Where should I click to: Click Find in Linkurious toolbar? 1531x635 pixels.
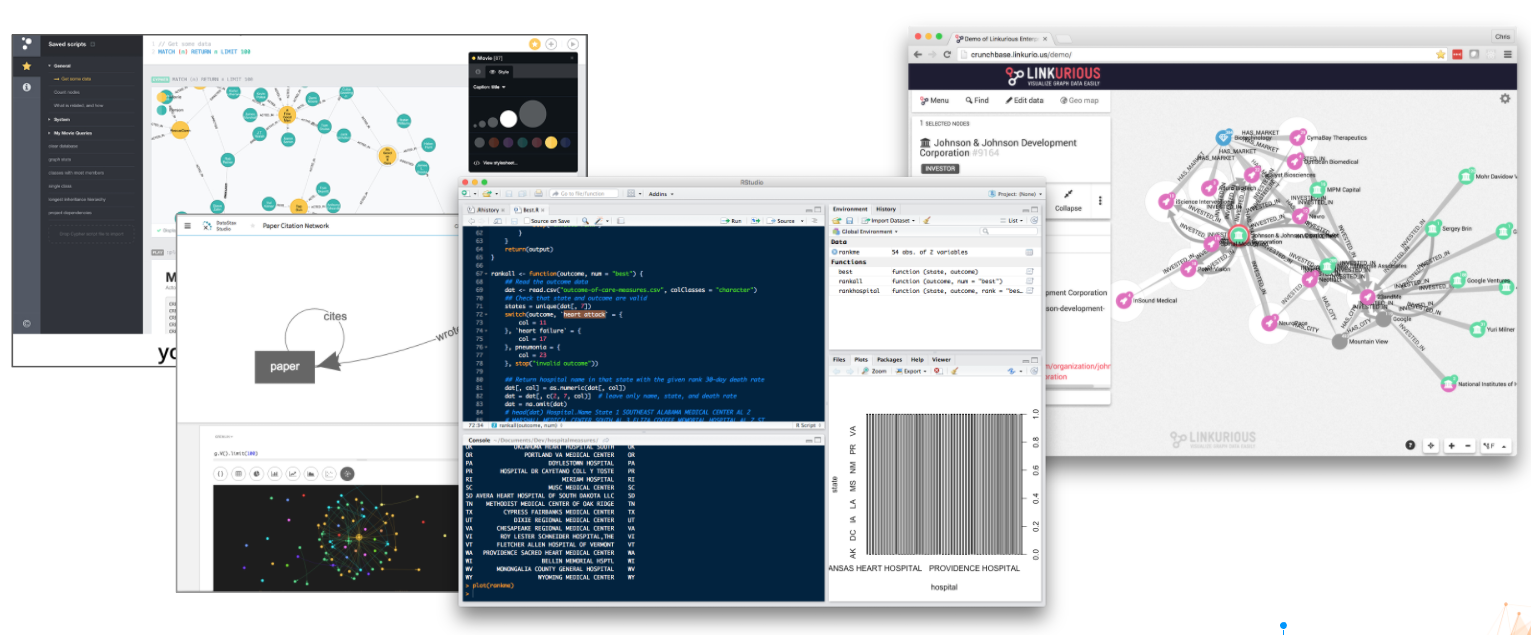click(x=977, y=100)
